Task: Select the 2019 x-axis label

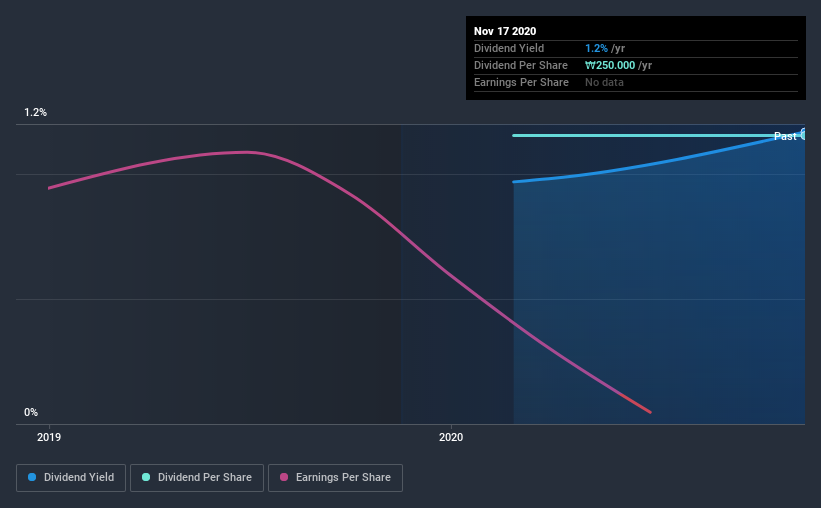Action: pyautogui.click(x=49, y=437)
